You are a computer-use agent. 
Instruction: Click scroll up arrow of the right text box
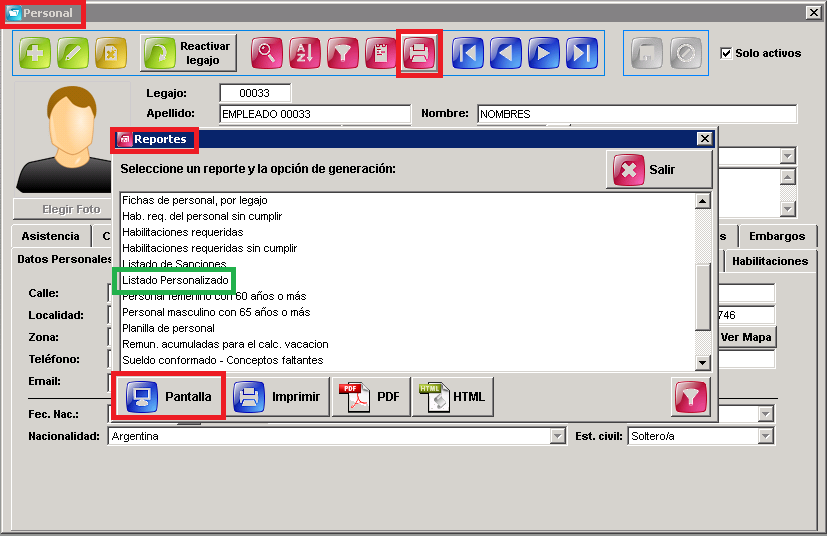pos(787,177)
